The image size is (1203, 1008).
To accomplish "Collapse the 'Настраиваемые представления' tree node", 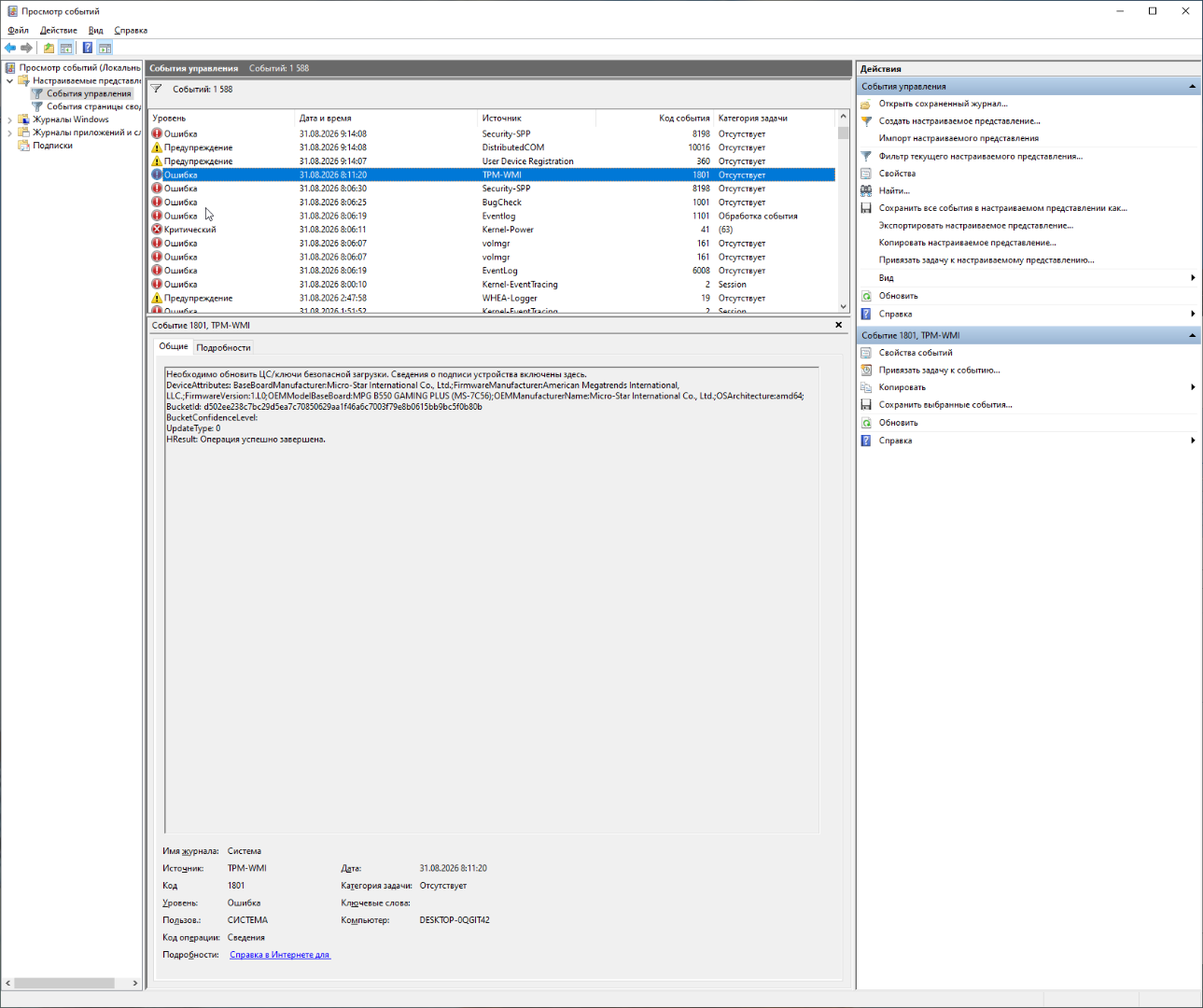I will tap(10, 80).
